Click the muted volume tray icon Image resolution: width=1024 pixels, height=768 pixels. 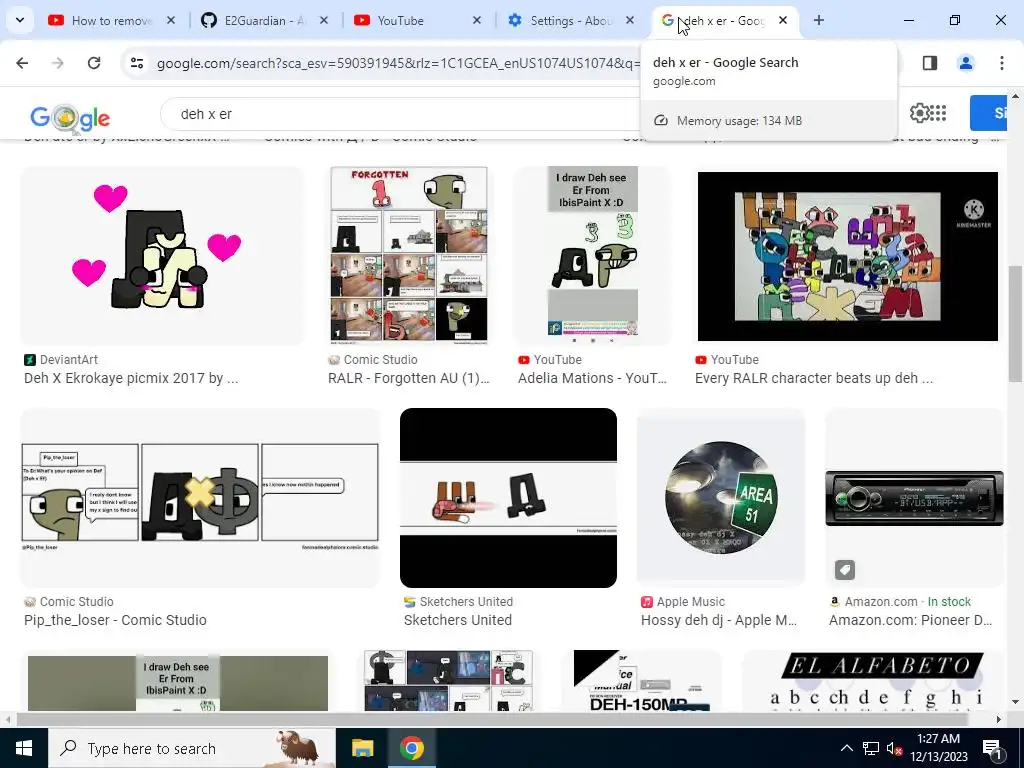(894, 748)
